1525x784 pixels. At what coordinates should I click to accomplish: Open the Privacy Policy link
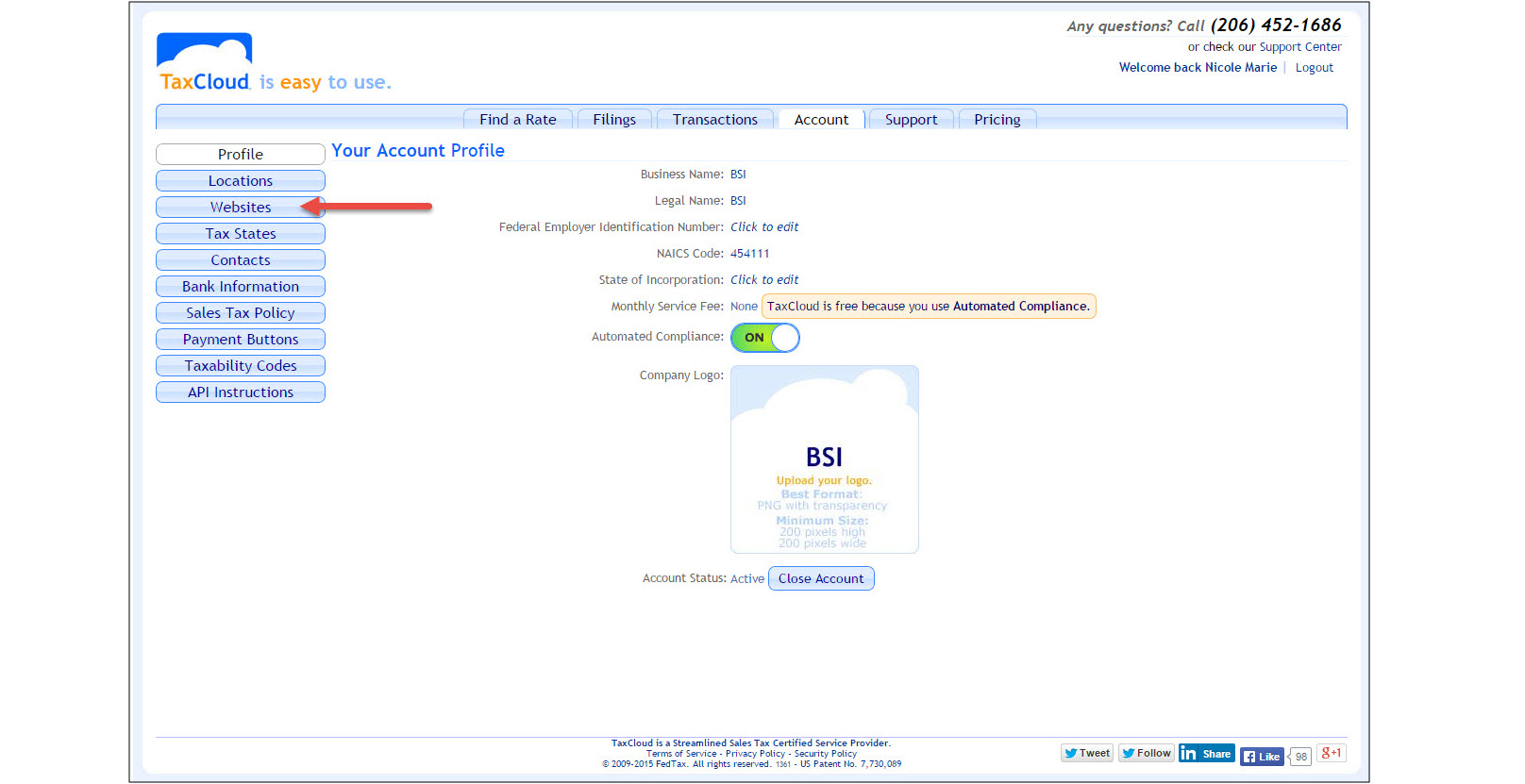tap(755, 754)
